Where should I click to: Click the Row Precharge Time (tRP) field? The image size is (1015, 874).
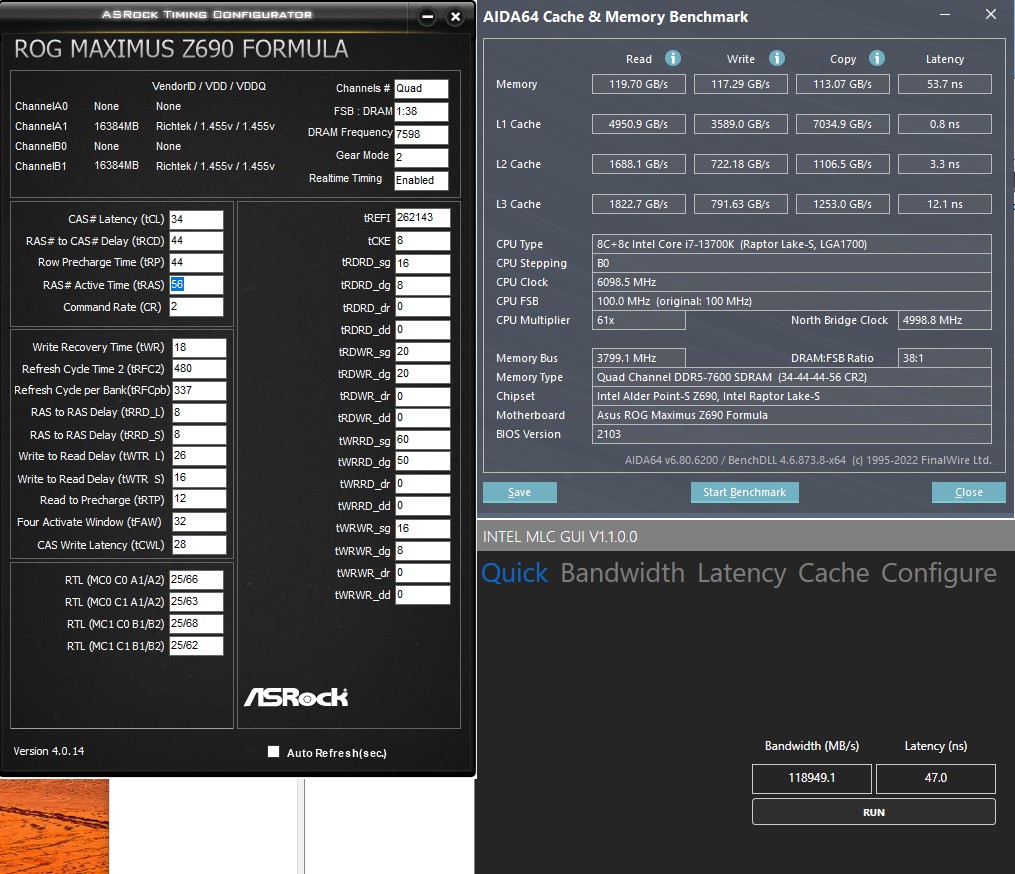[196, 262]
